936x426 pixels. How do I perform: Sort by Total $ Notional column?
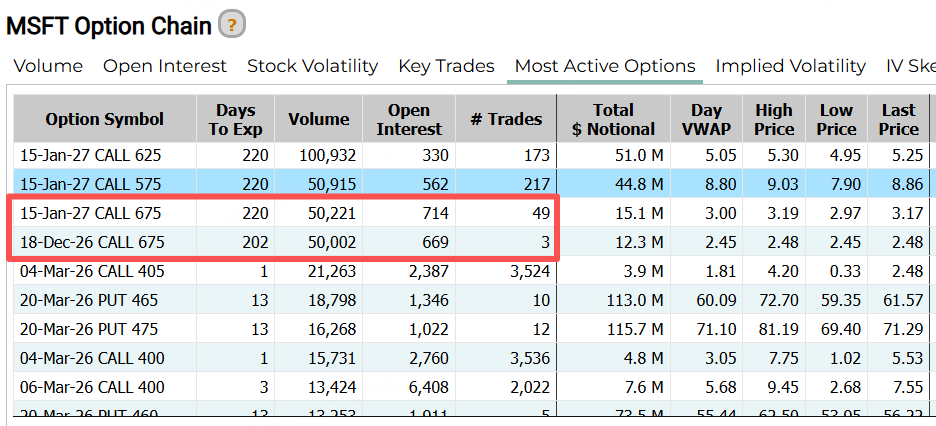pyautogui.click(x=613, y=120)
